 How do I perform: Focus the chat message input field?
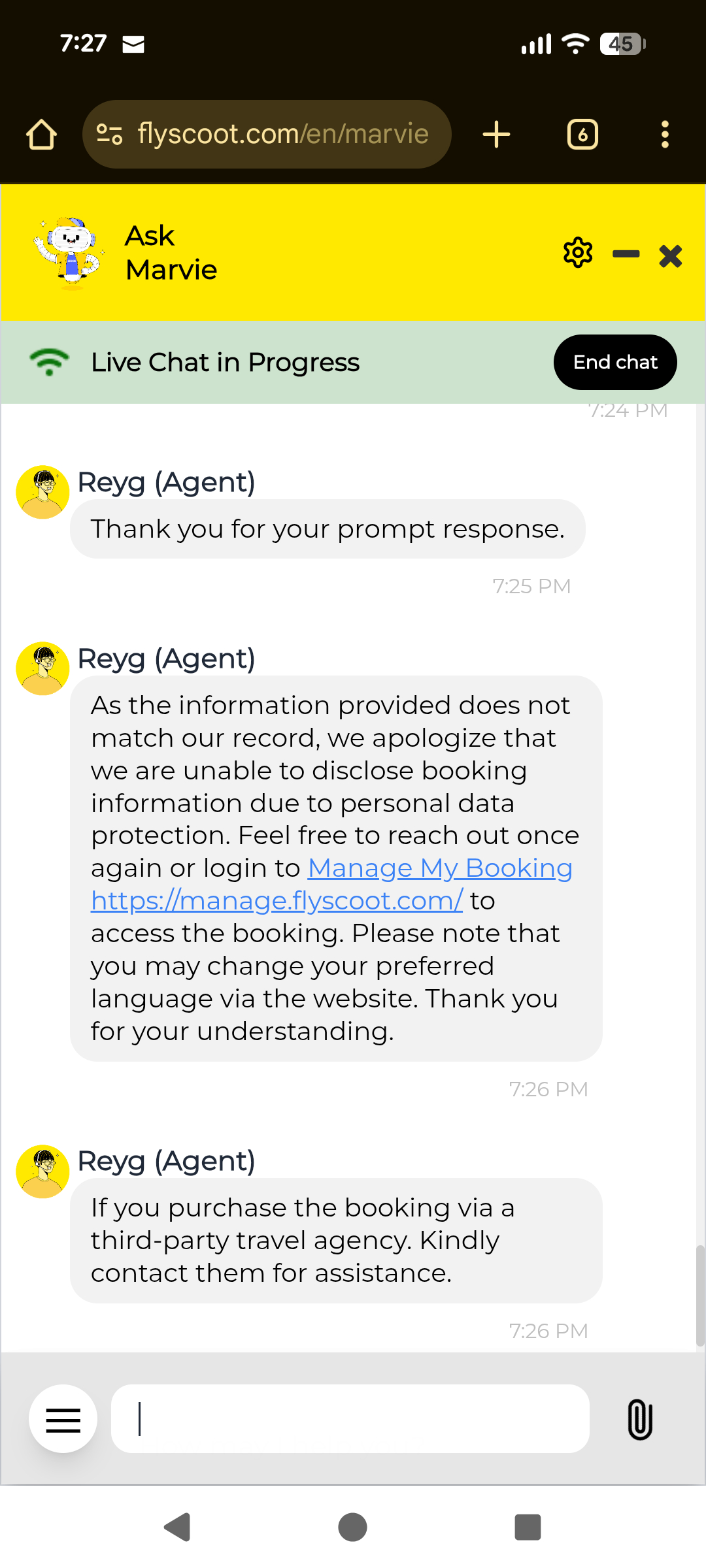click(x=350, y=1419)
